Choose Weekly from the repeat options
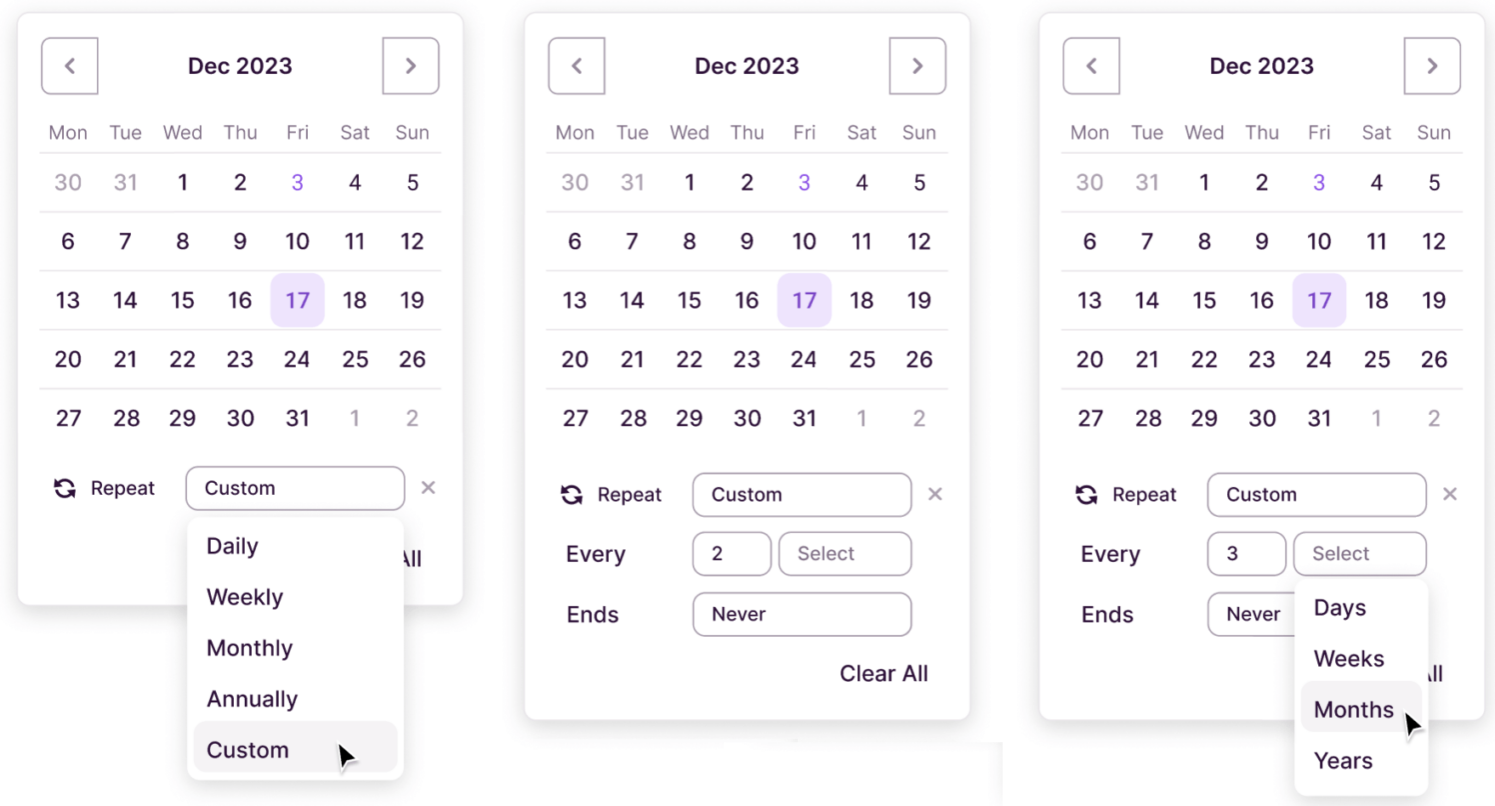Viewport: 1495px width, 806px height. tap(244, 596)
